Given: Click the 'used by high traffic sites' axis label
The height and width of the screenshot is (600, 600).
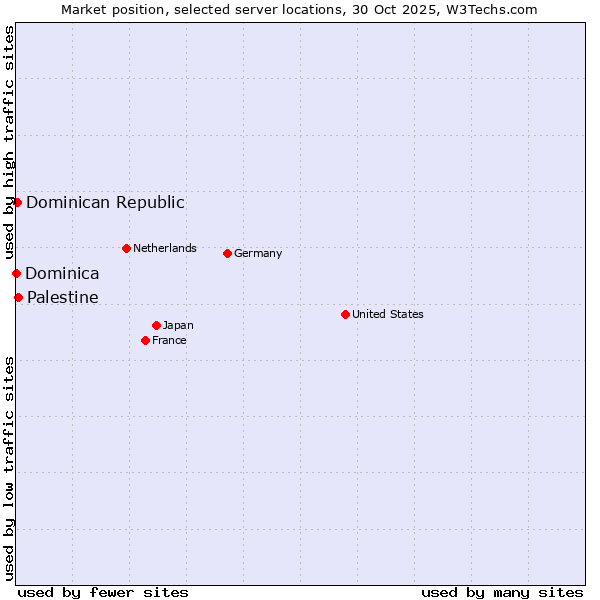Looking at the screenshot, I should pyautogui.click(x=9, y=143).
